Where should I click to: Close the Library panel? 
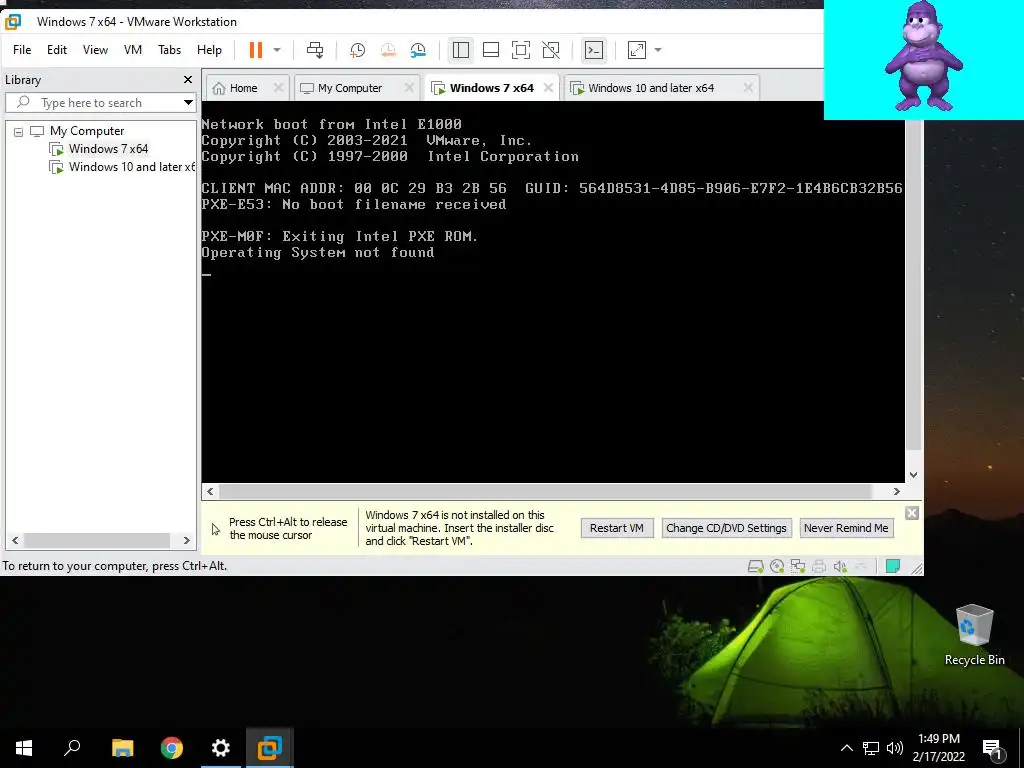point(188,80)
